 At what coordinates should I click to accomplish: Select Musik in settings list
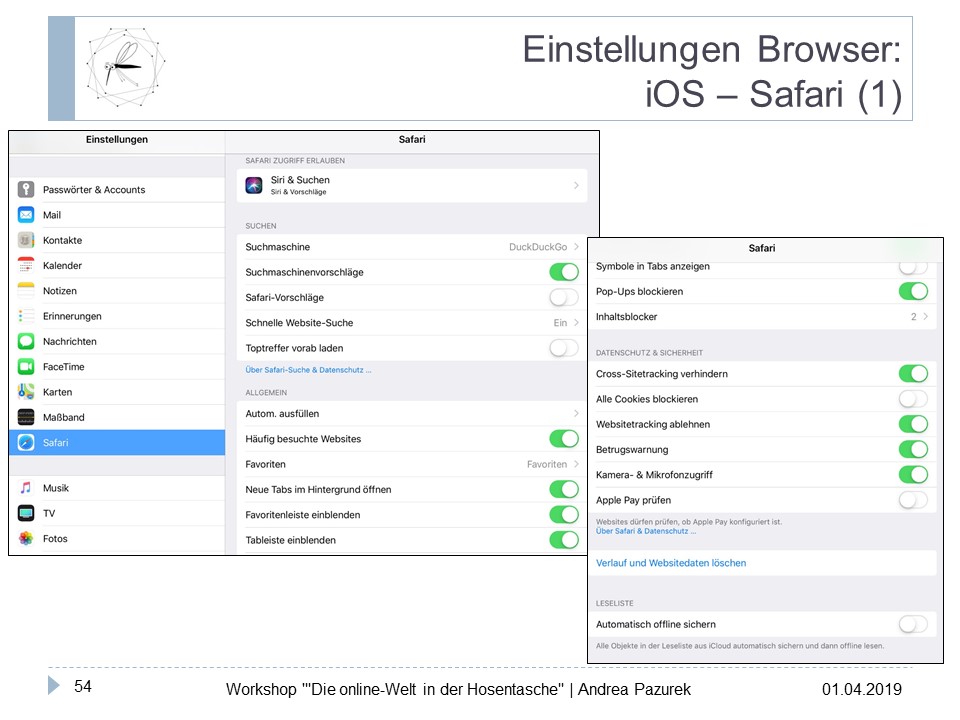(x=117, y=488)
